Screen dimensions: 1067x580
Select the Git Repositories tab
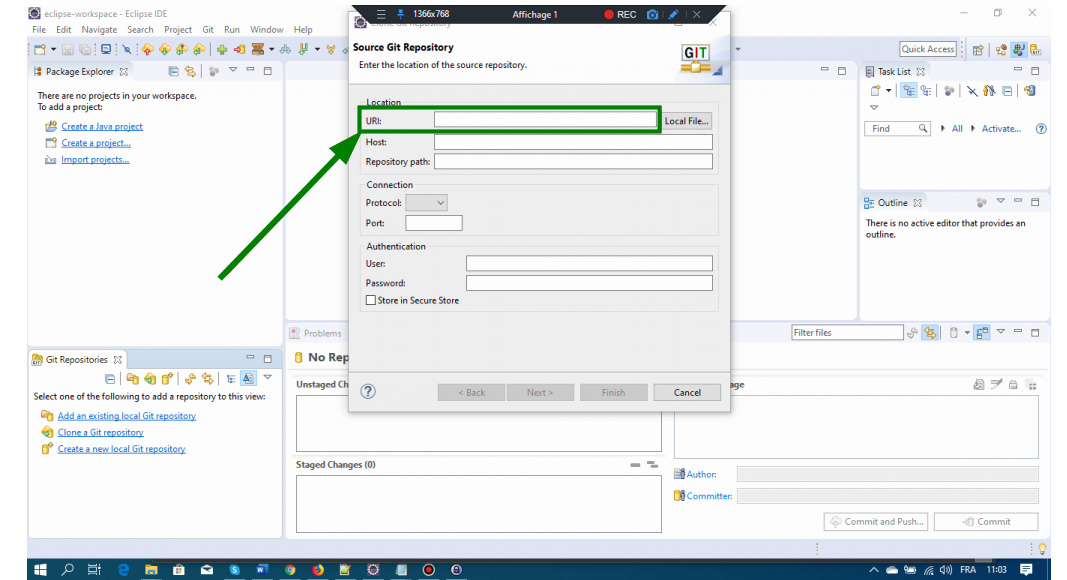click(76, 359)
